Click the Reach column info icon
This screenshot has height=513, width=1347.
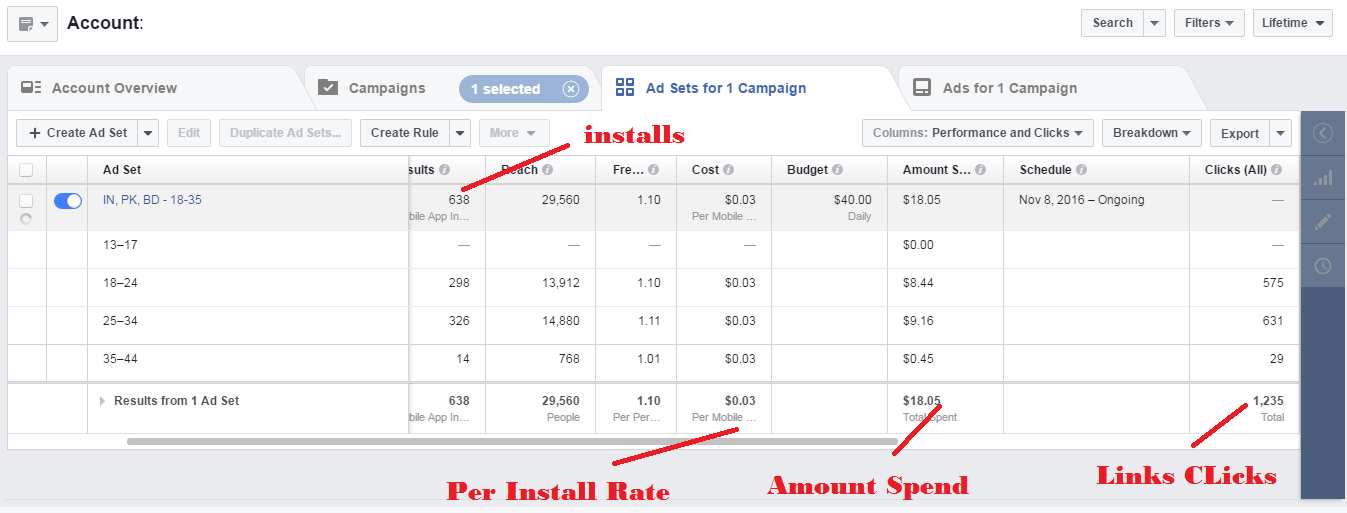coord(548,170)
